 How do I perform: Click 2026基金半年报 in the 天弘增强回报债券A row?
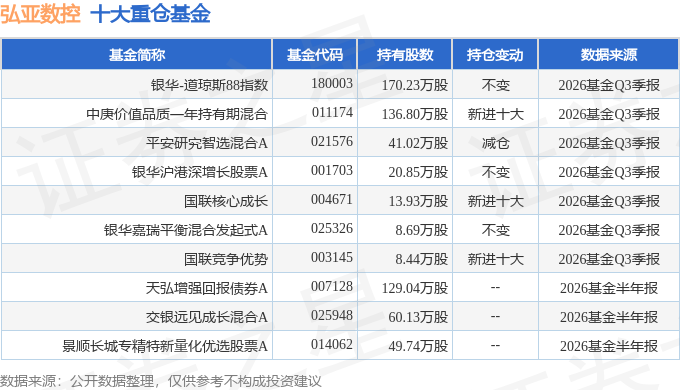tap(609, 288)
